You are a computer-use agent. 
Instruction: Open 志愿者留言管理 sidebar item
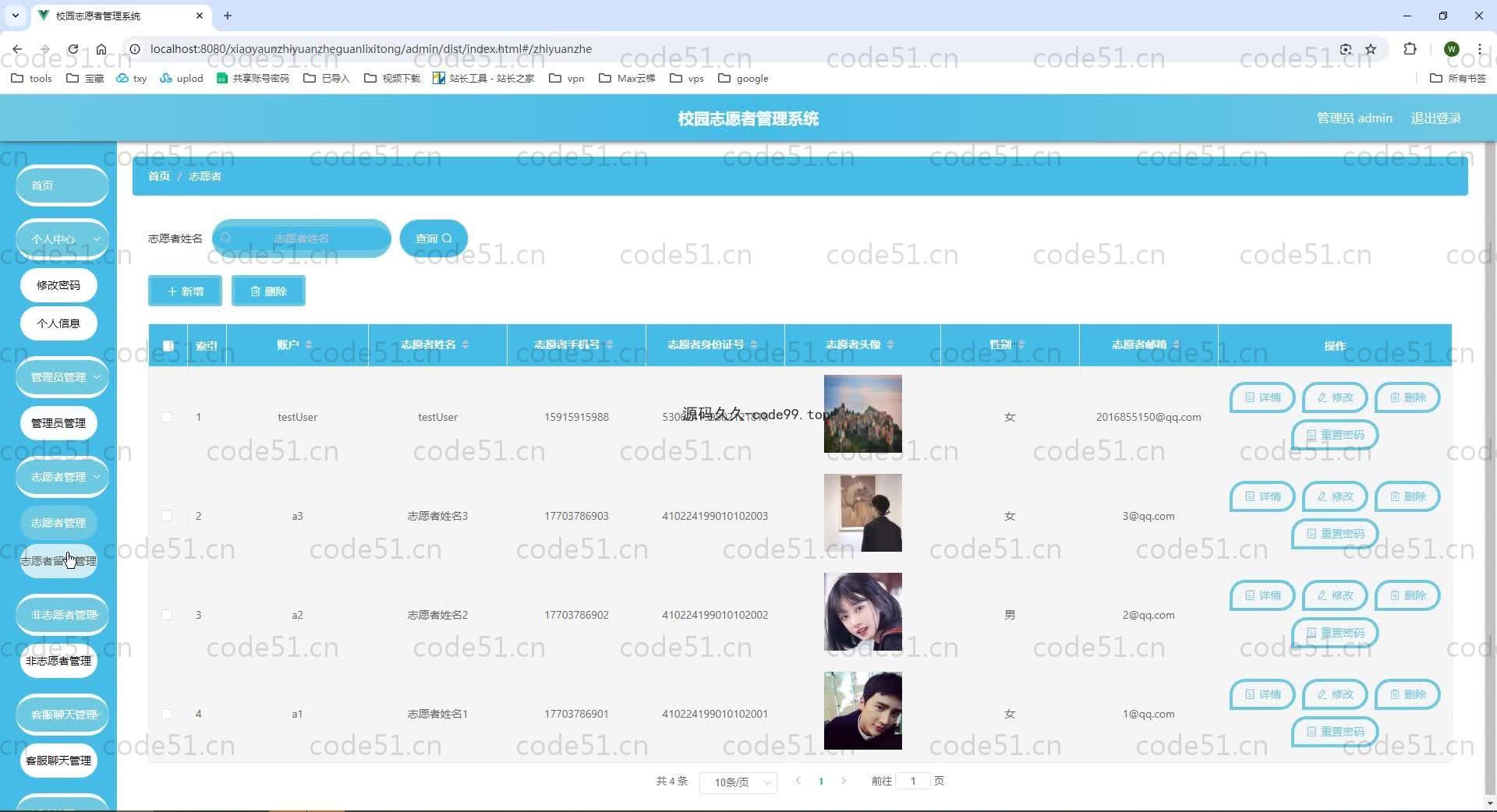click(x=58, y=561)
